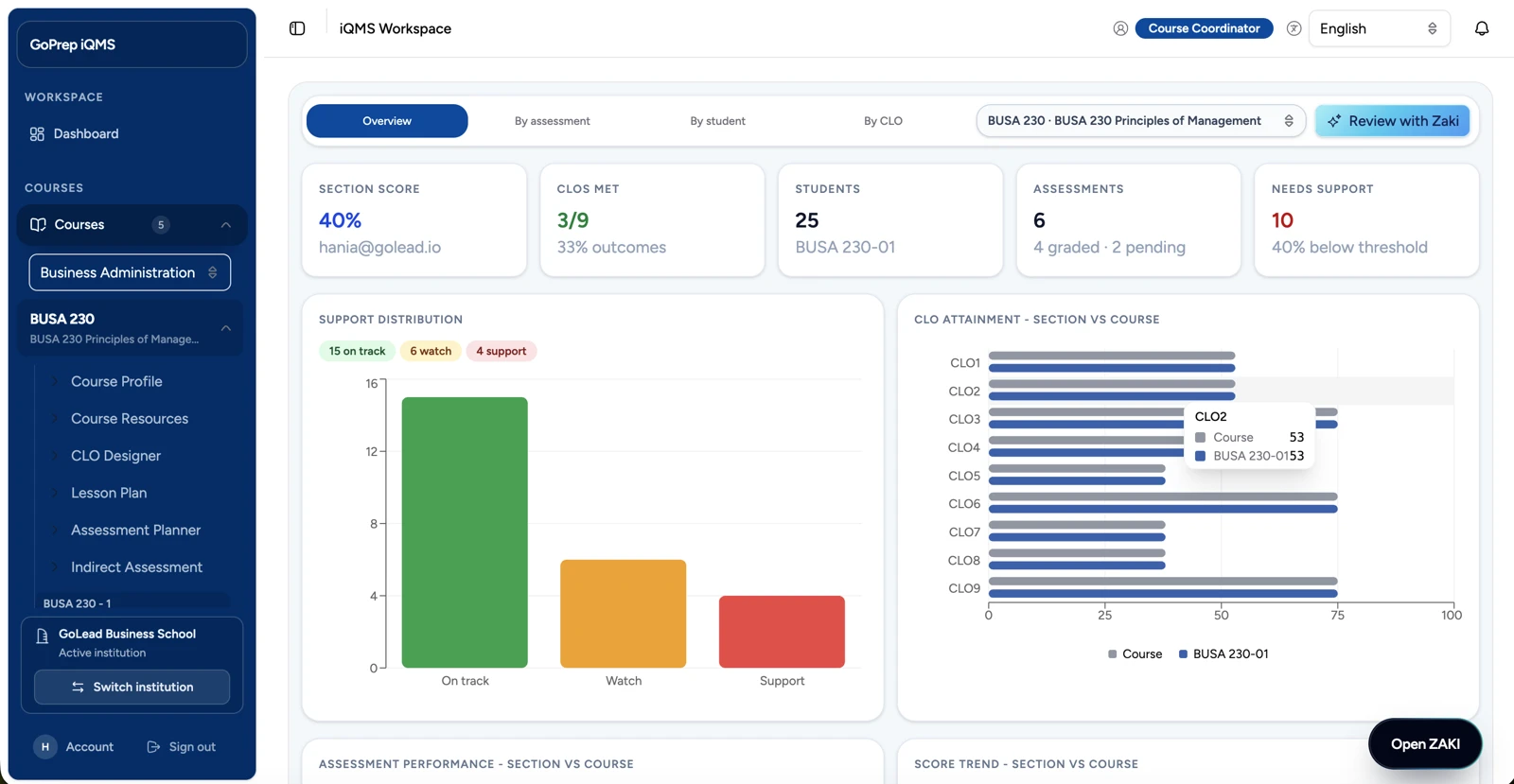Click the CLOs Met 3/9 card

[652, 220]
